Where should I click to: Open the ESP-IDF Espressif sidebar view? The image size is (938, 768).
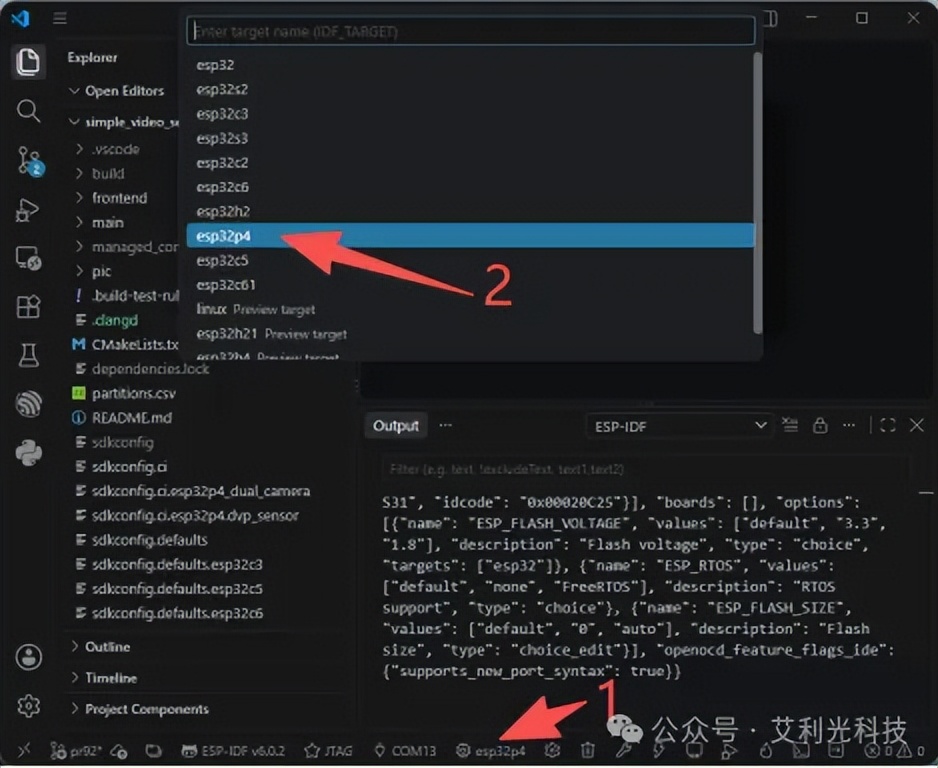[x=28, y=404]
